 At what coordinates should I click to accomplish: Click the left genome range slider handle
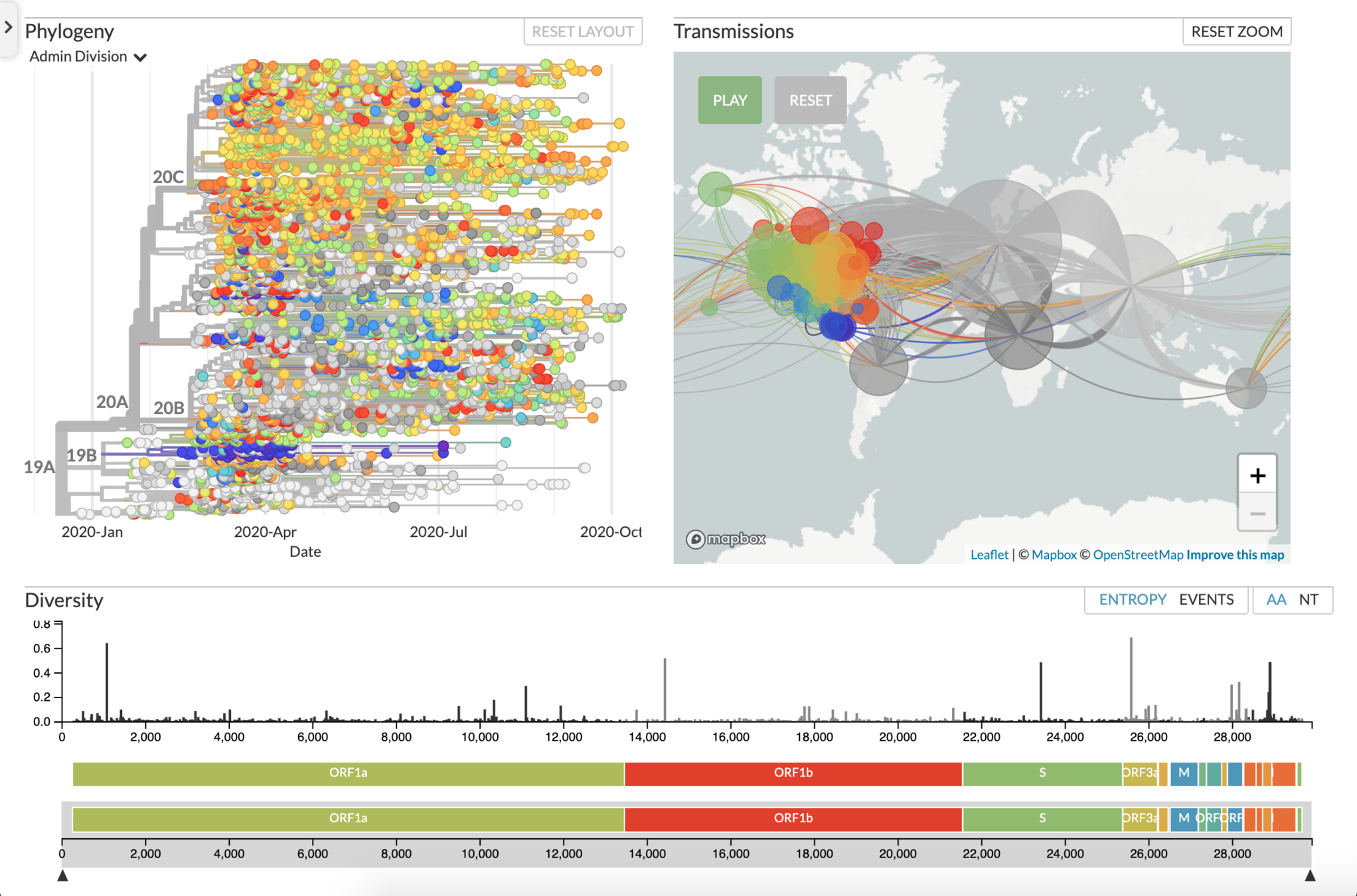(x=63, y=875)
